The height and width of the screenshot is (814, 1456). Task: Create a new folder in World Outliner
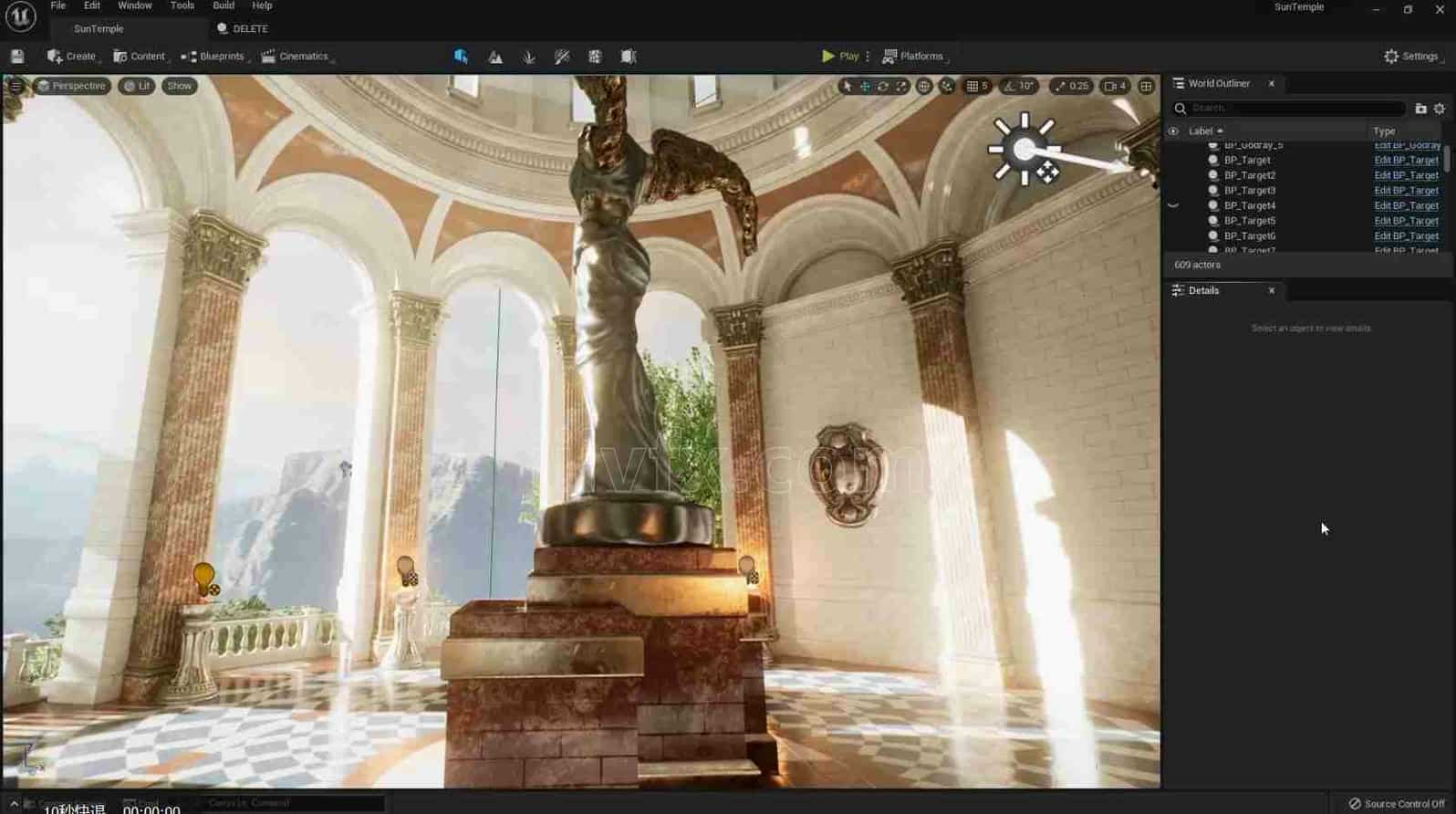pyautogui.click(x=1420, y=109)
